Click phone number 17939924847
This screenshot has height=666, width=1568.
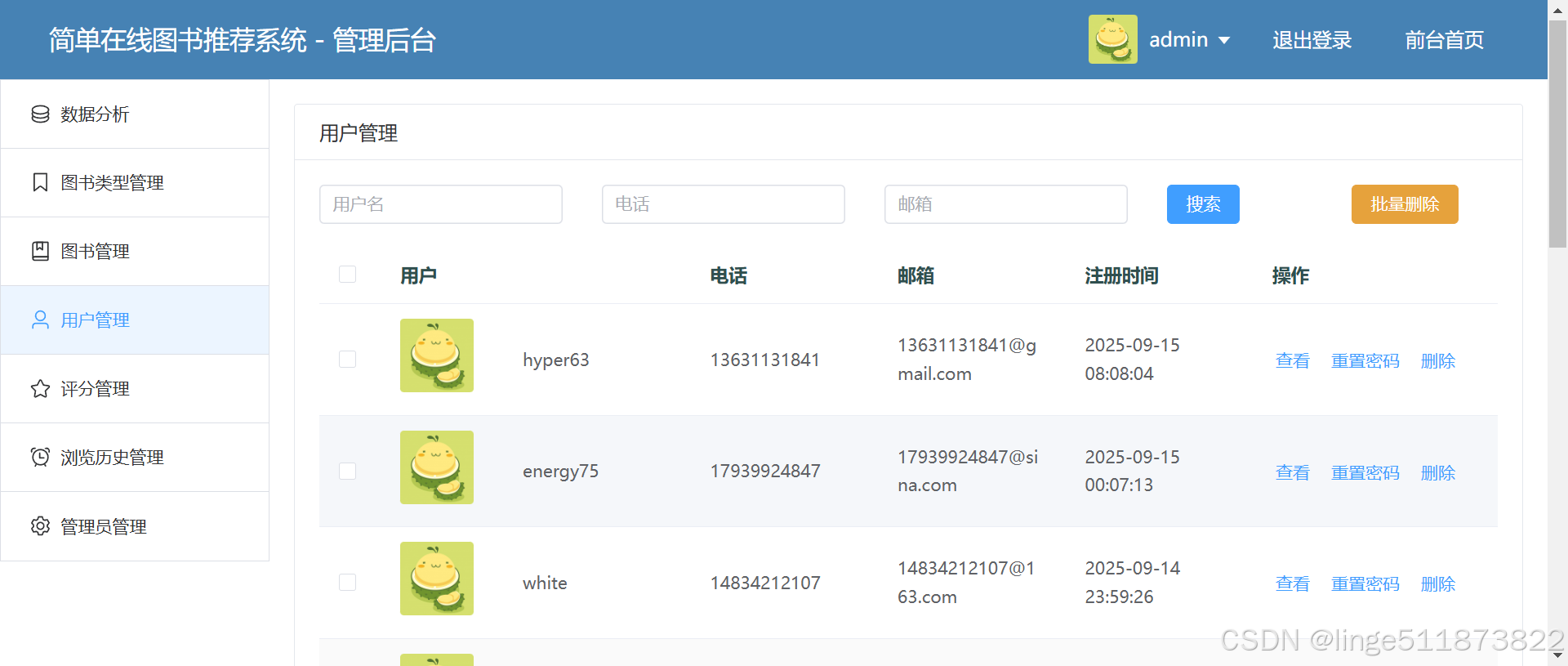coord(764,472)
